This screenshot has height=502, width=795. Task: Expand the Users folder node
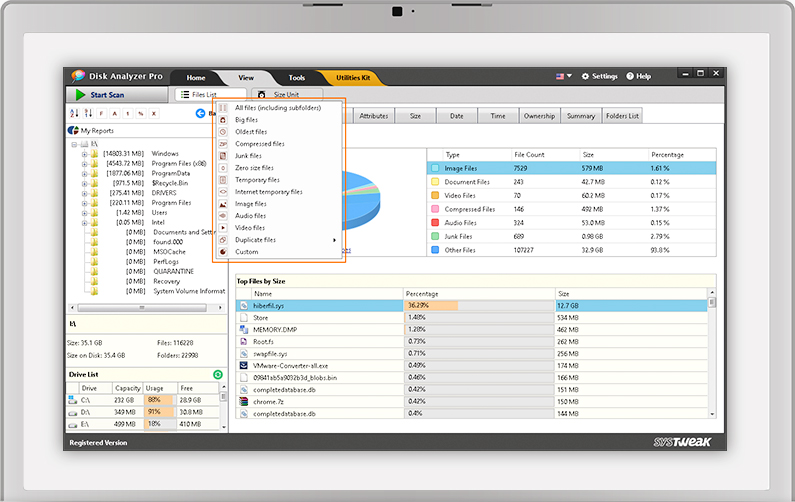pyautogui.click(x=84, y=212)
